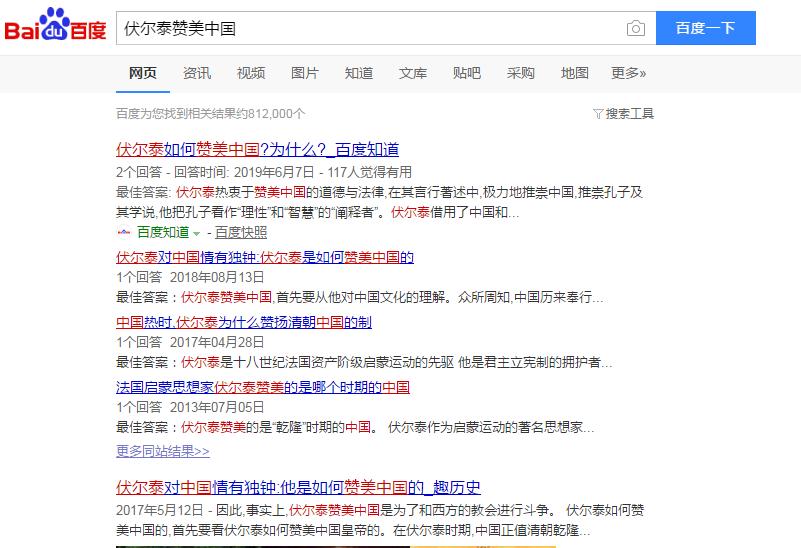Switch to the 资讯 tab
This screenshot has width=801, height=548.
[197, 73]
